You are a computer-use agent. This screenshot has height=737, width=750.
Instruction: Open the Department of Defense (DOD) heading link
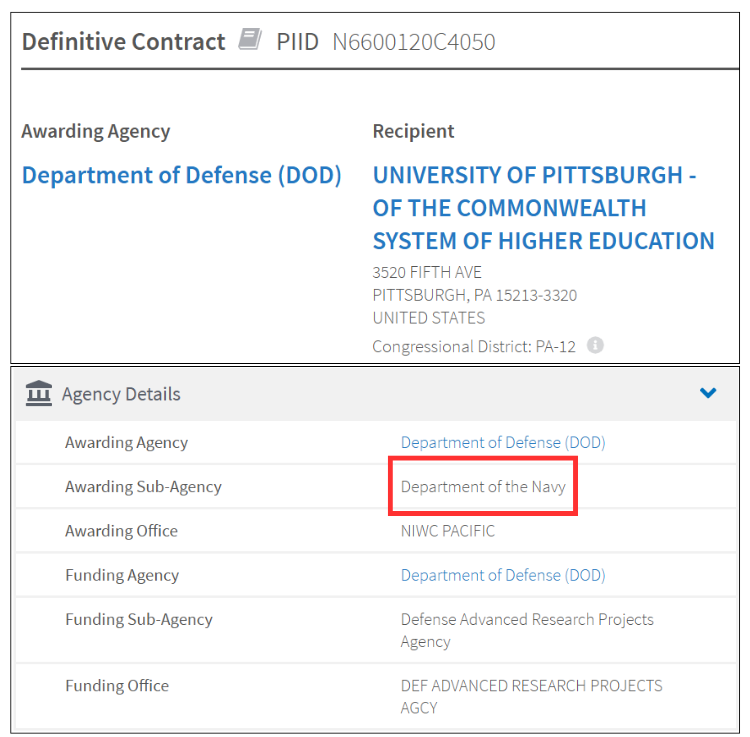(182, 175)
